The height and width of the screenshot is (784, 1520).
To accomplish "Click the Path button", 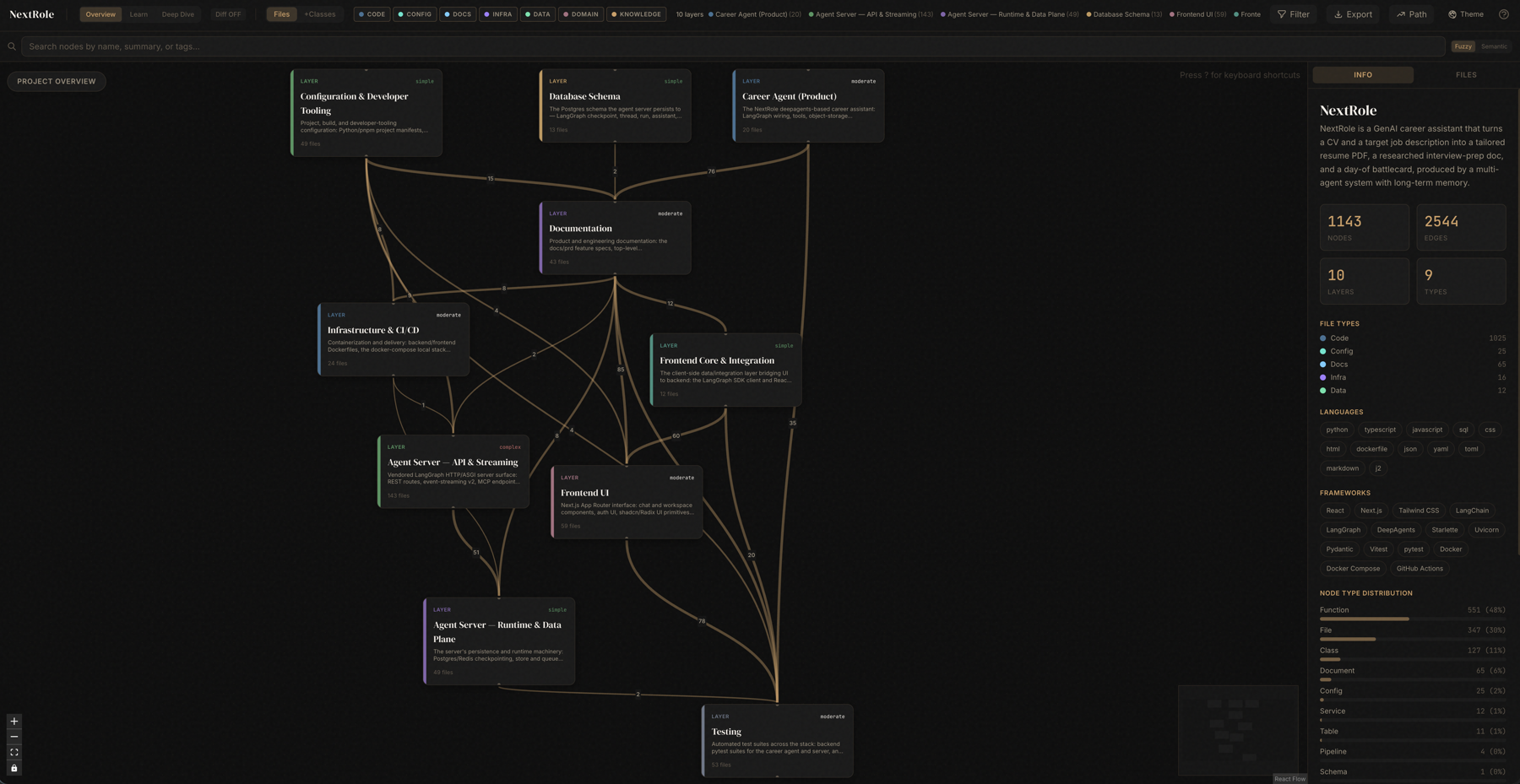I will click(1412, 14).
